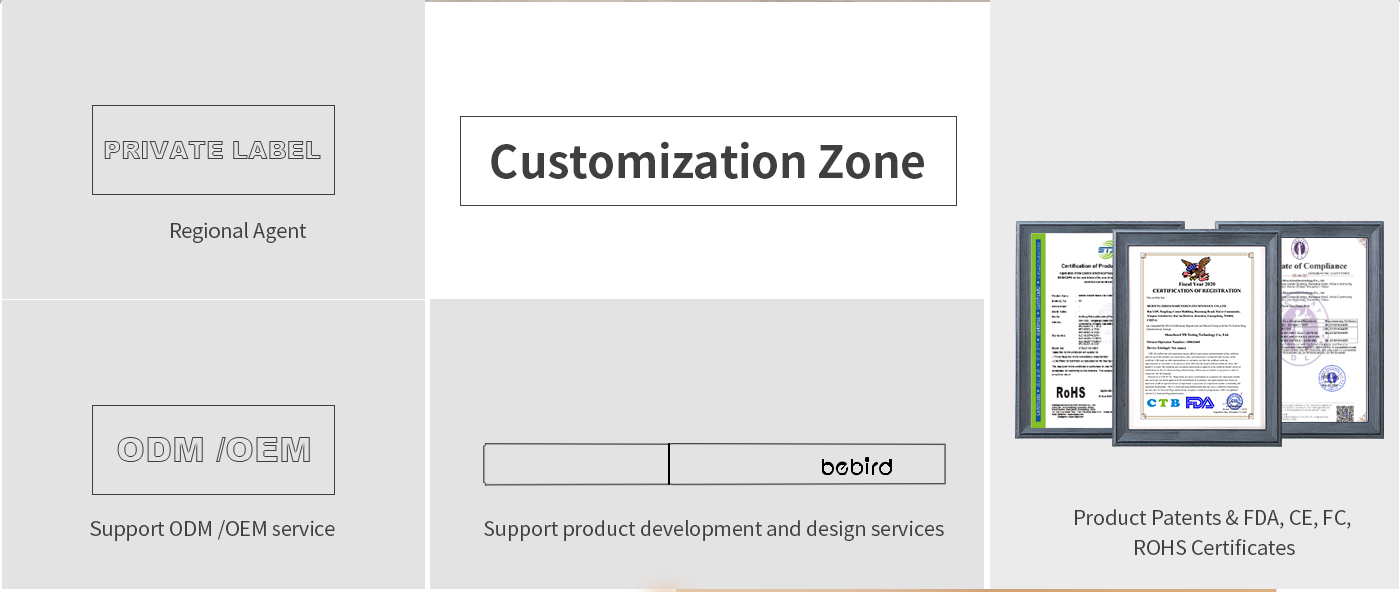The width and height of the screenshot is (1400, 592).
Task: Click the QR code on the right certificate
Action: (x=1345, y=412)
